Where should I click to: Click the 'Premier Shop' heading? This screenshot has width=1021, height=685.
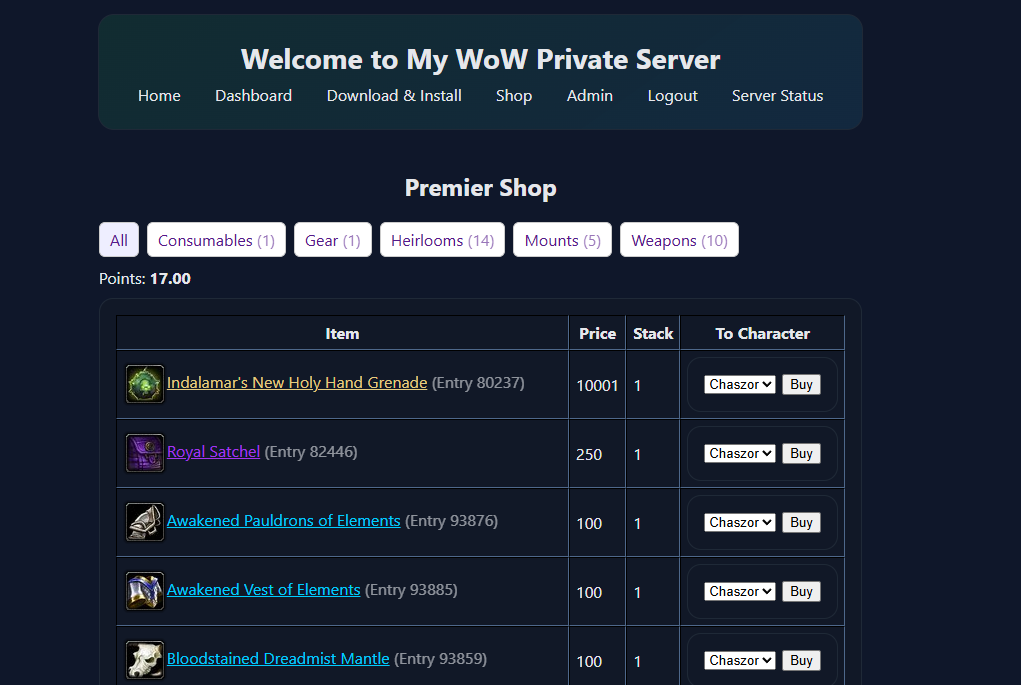coord(481,188)
